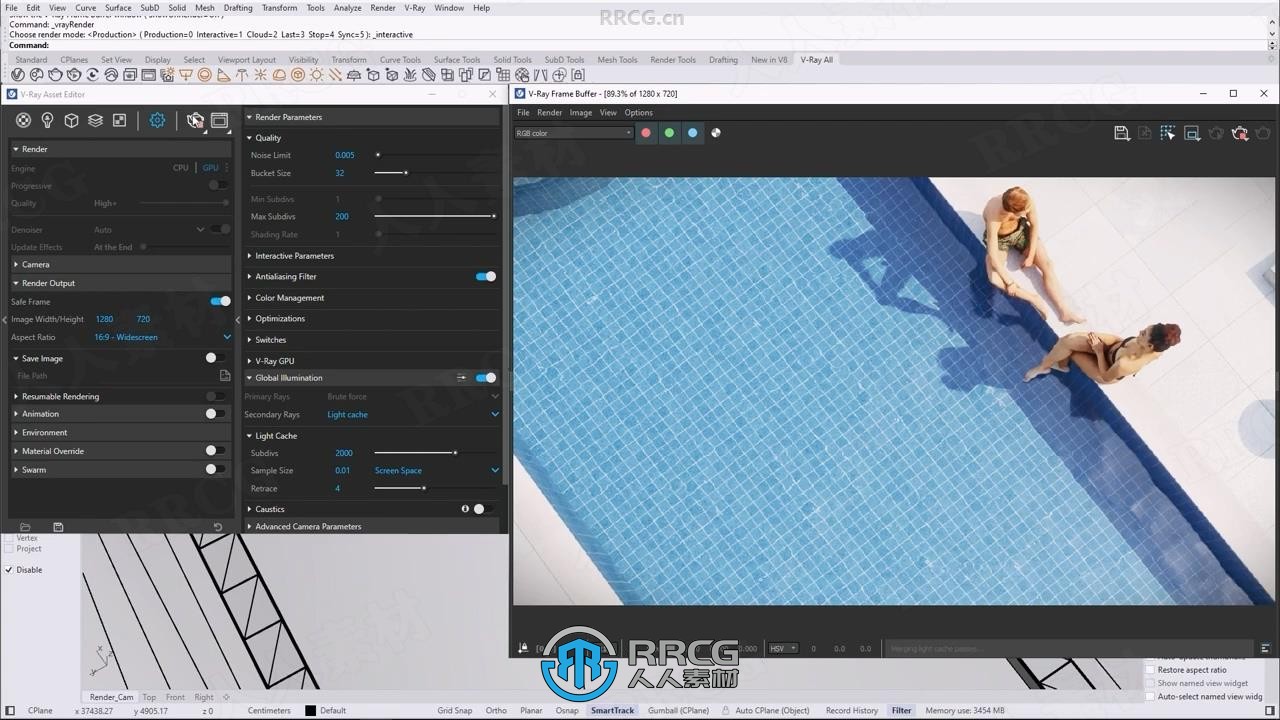Open the Sample Size Screen Space dropdown
Viewport: 1280px width, 720px height.
(x=436, y=470)
